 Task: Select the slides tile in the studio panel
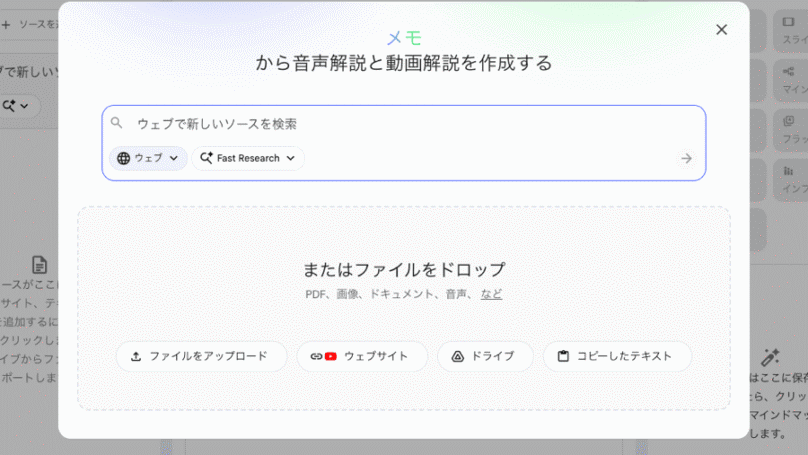click(788, 30)
